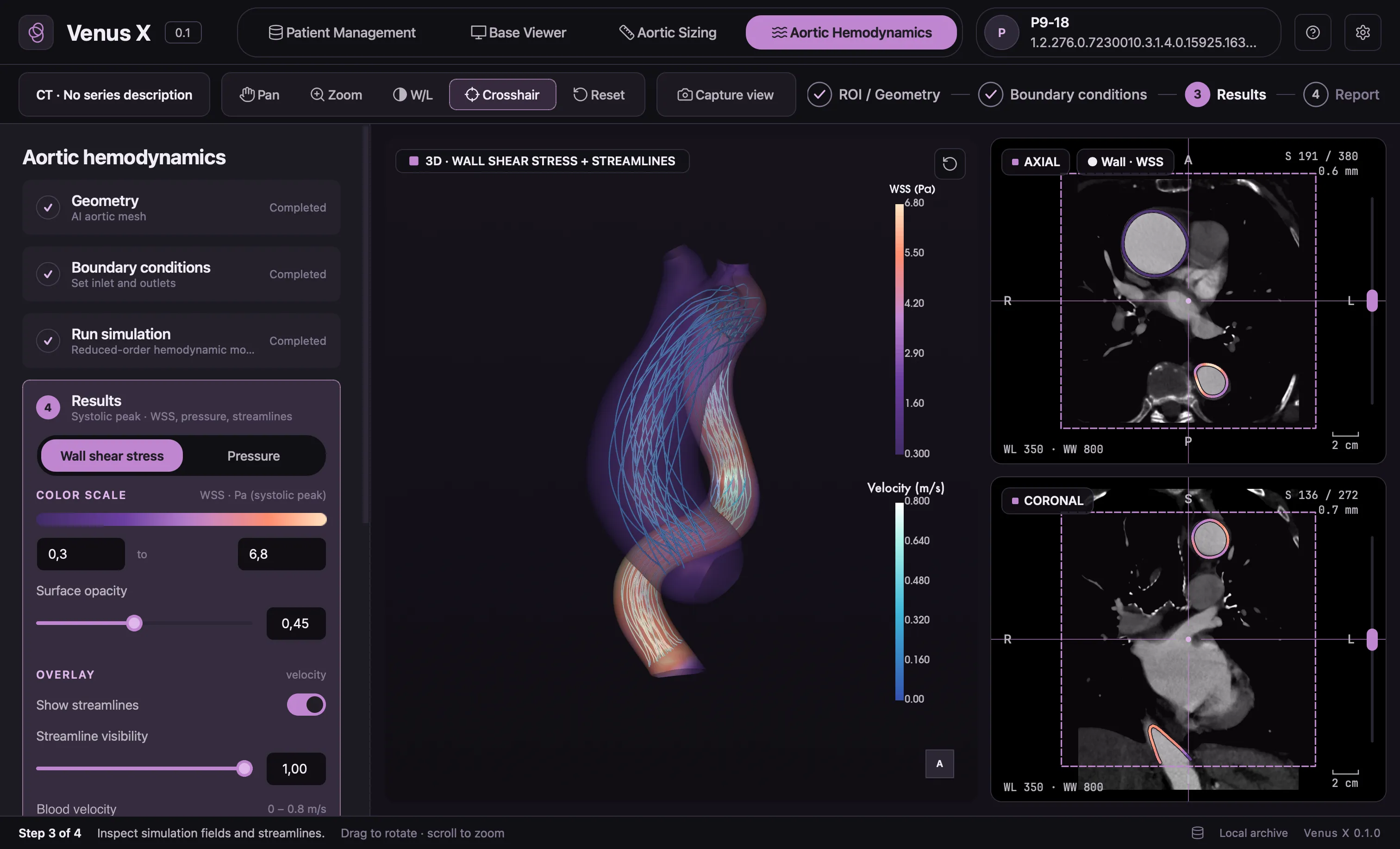Viewport: 1400px width, 849px height.
Task: Click 'Step 3 of 4' status text
Action: tap(50, 832)
